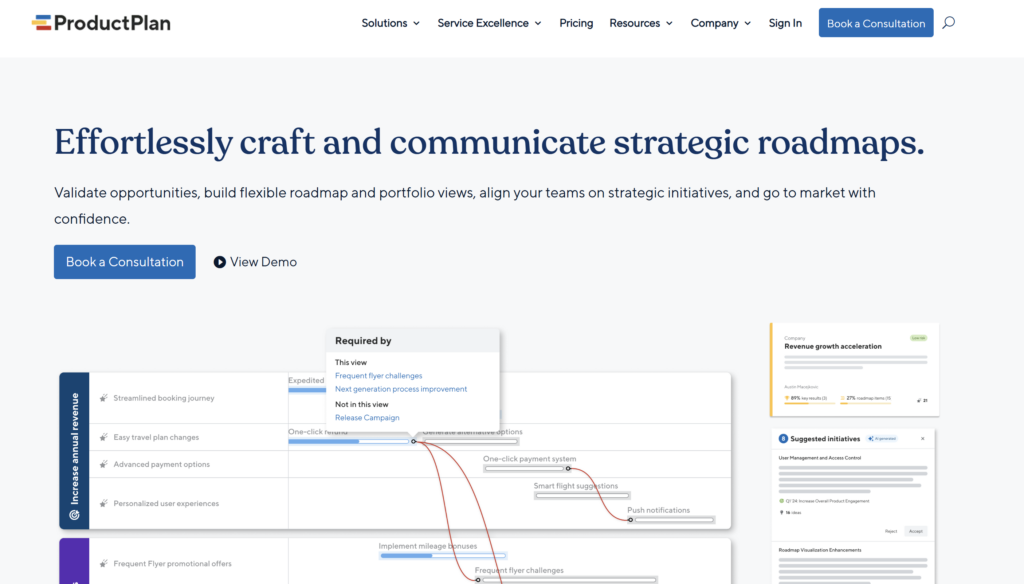Viewport: 1024px width, 584px height.
Task: Open the search magnifier icon
Action: [x=948, y=23]
